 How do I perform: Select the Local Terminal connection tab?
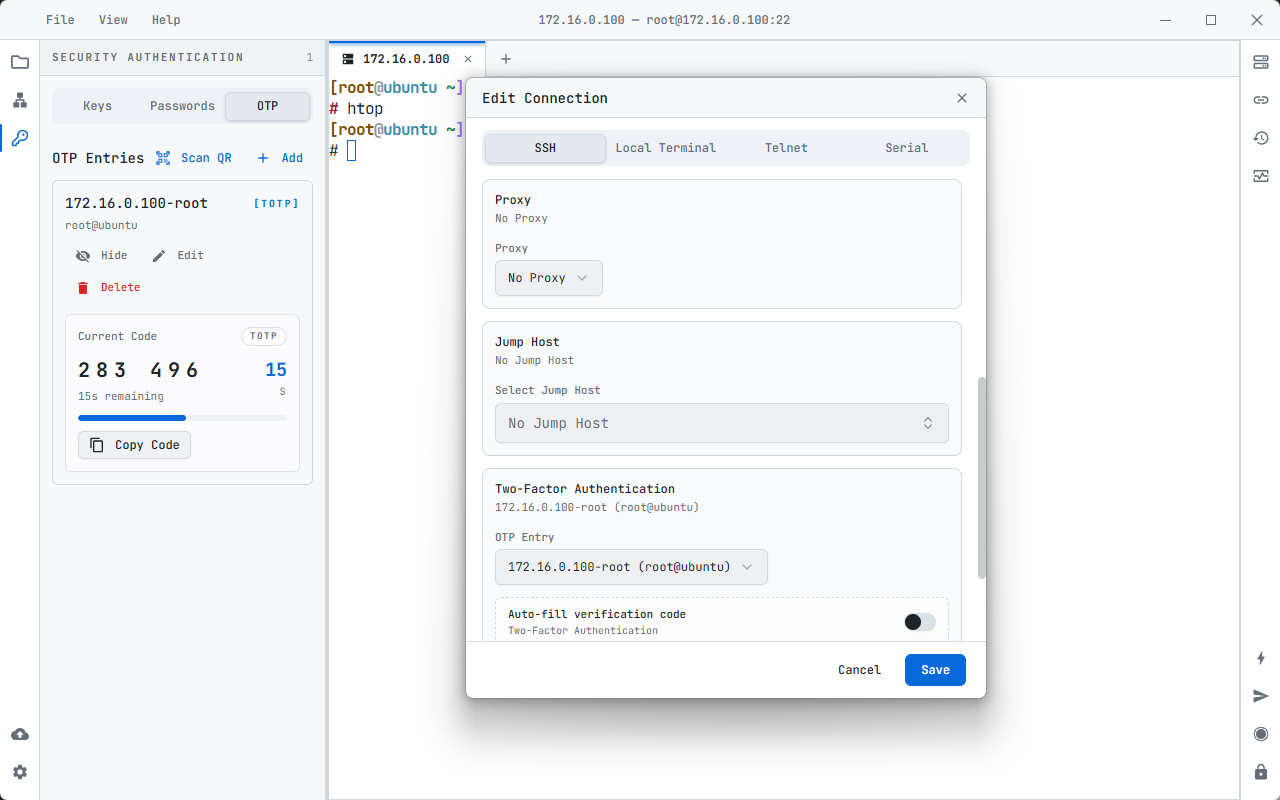point(666,148)
